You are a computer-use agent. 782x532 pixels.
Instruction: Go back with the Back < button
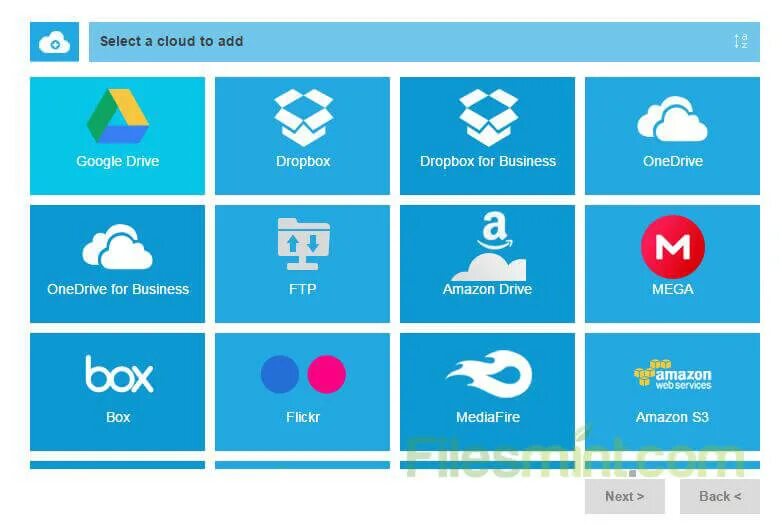720,497
